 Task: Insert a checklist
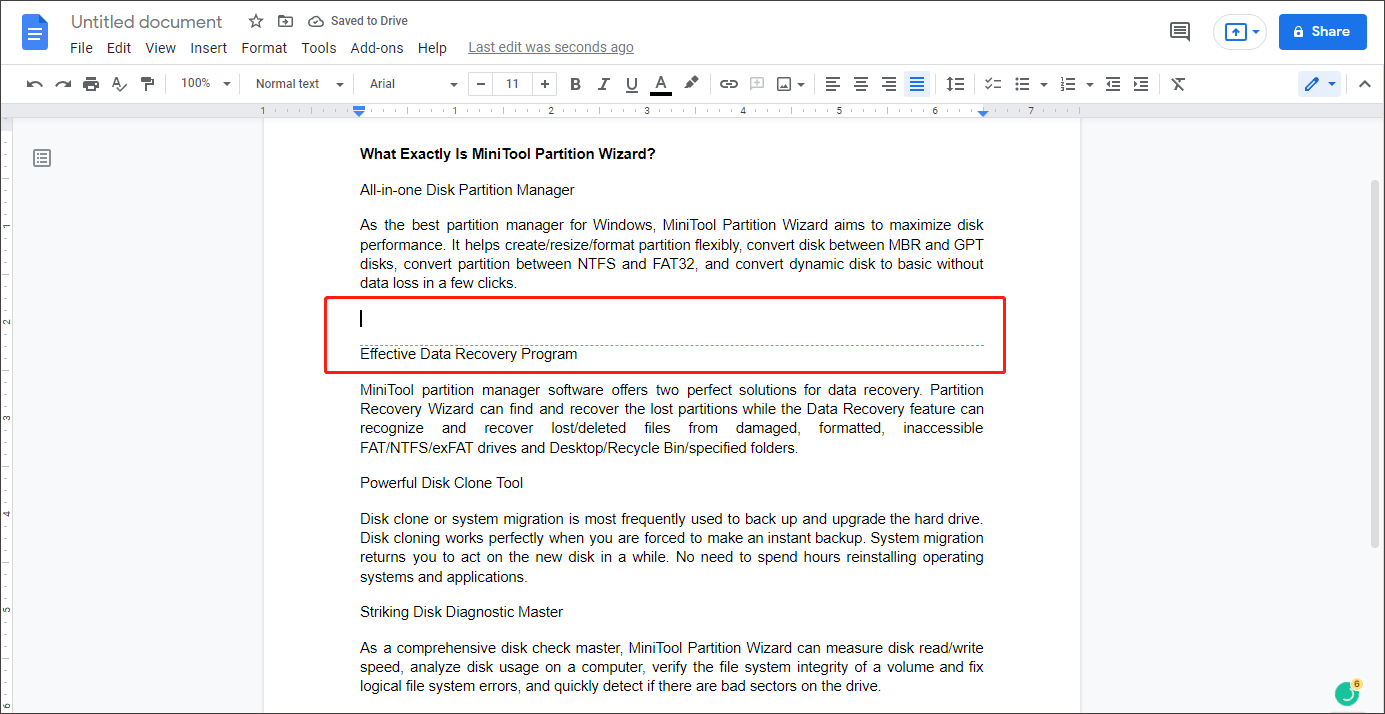point(993,84)
